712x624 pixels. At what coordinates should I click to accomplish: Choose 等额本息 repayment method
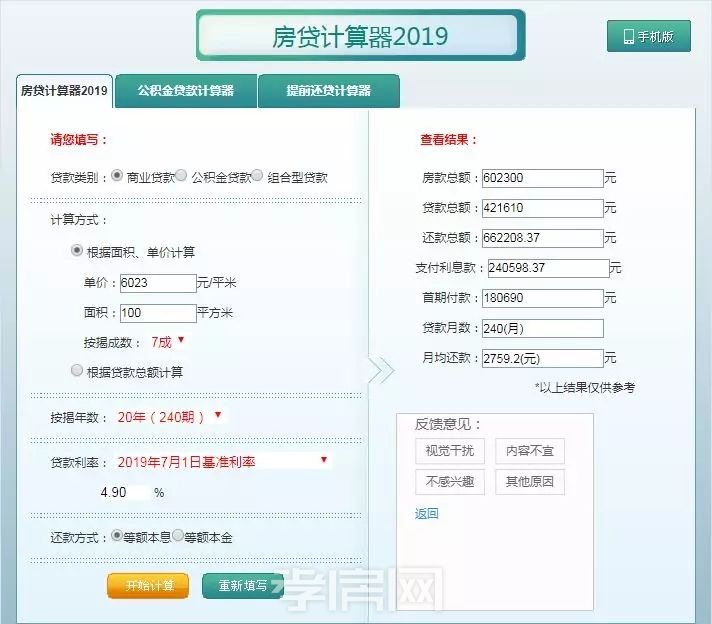(x=117, y=536)
